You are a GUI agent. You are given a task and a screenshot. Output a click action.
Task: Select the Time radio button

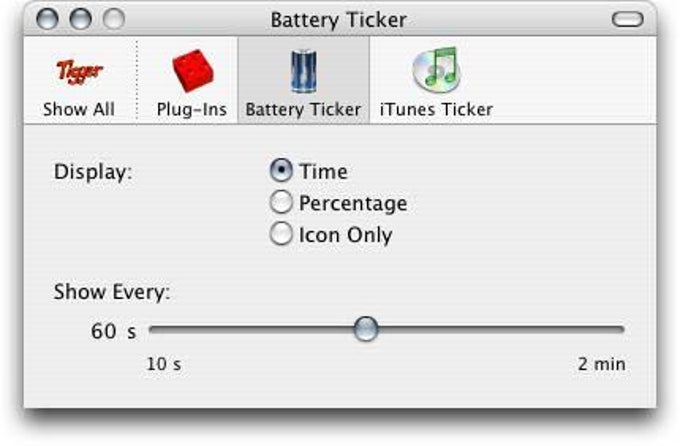point(281,171)
